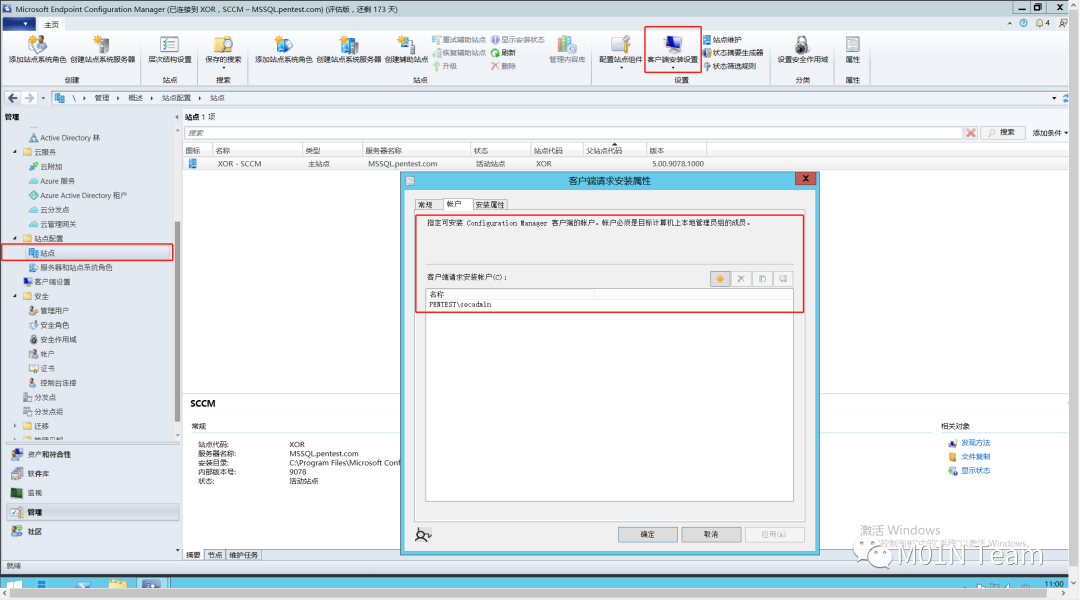Select the 安全作用域 tree node
This screenshot has height=600, width=1080.
point(52,340)
